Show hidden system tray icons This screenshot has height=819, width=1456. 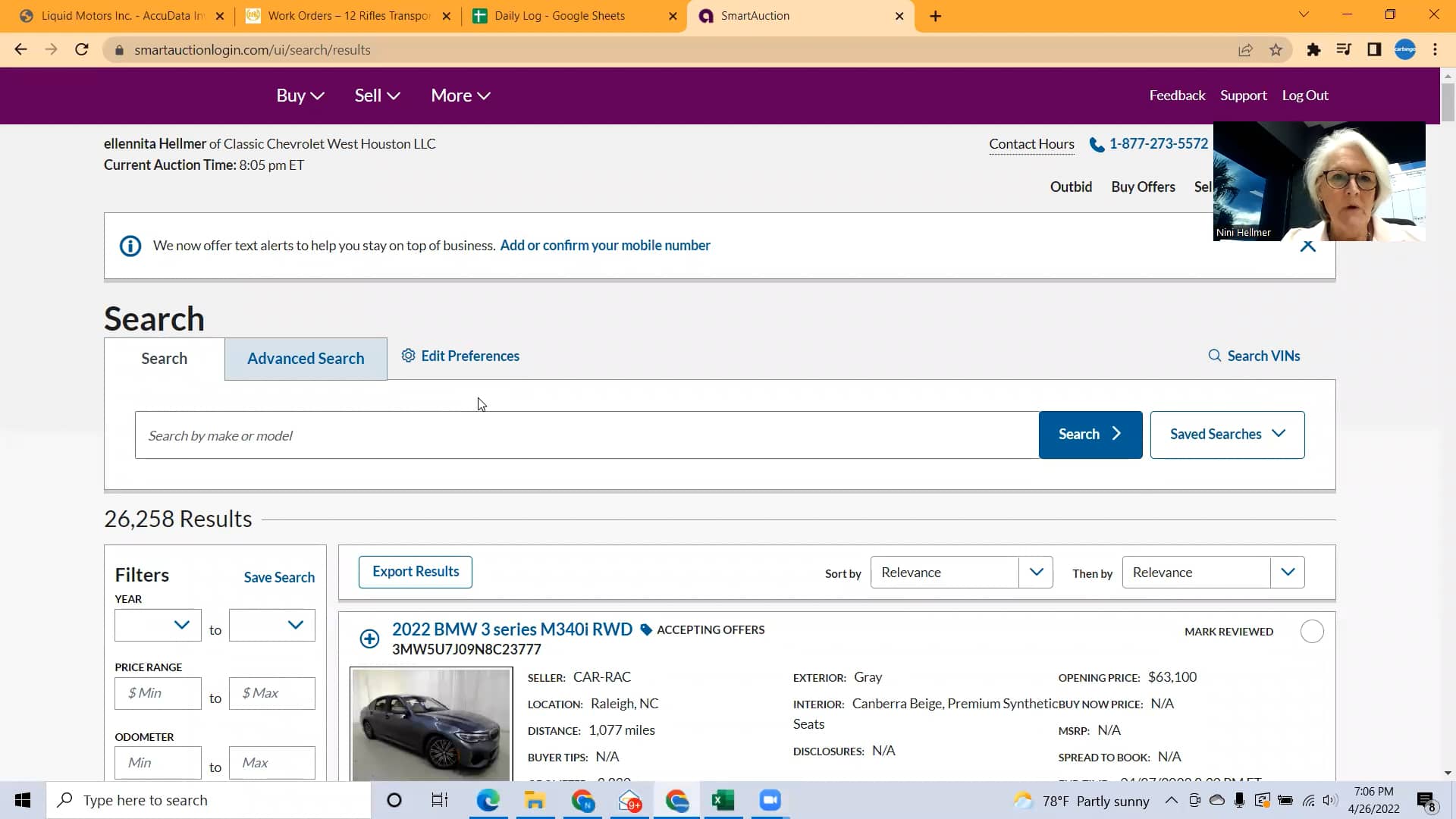[1172, 800]
